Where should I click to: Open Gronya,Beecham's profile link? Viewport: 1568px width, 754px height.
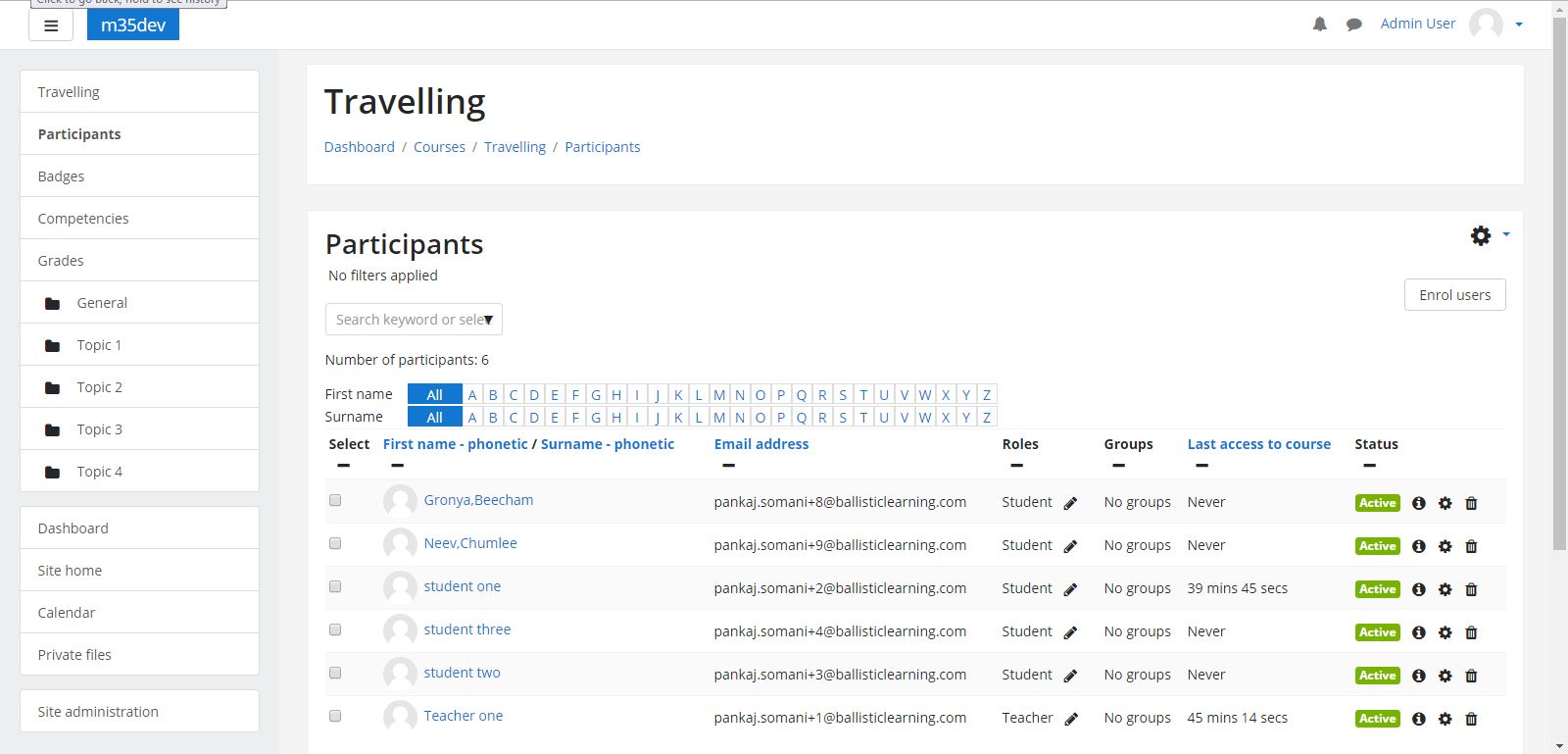pyautogui.click(x=478, y=500)
